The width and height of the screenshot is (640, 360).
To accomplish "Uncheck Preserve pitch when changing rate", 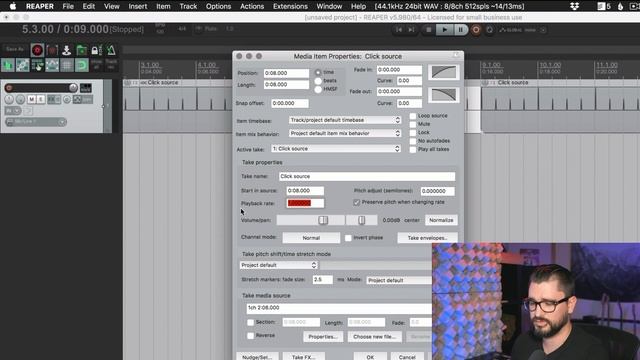I will [356, 202].
